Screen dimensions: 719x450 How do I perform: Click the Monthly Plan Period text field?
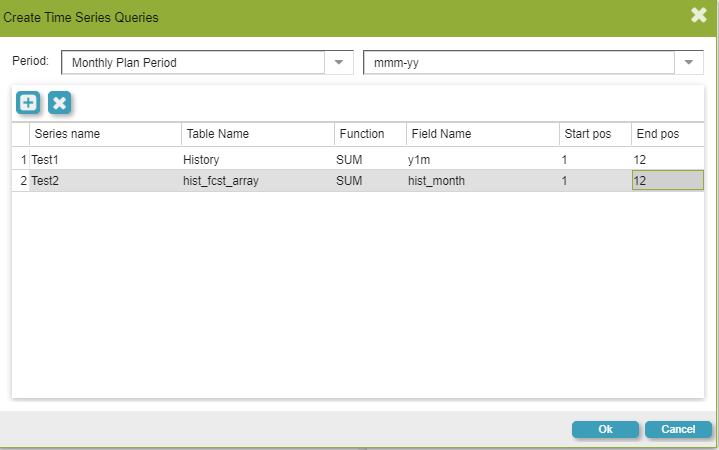coord(193,62)
